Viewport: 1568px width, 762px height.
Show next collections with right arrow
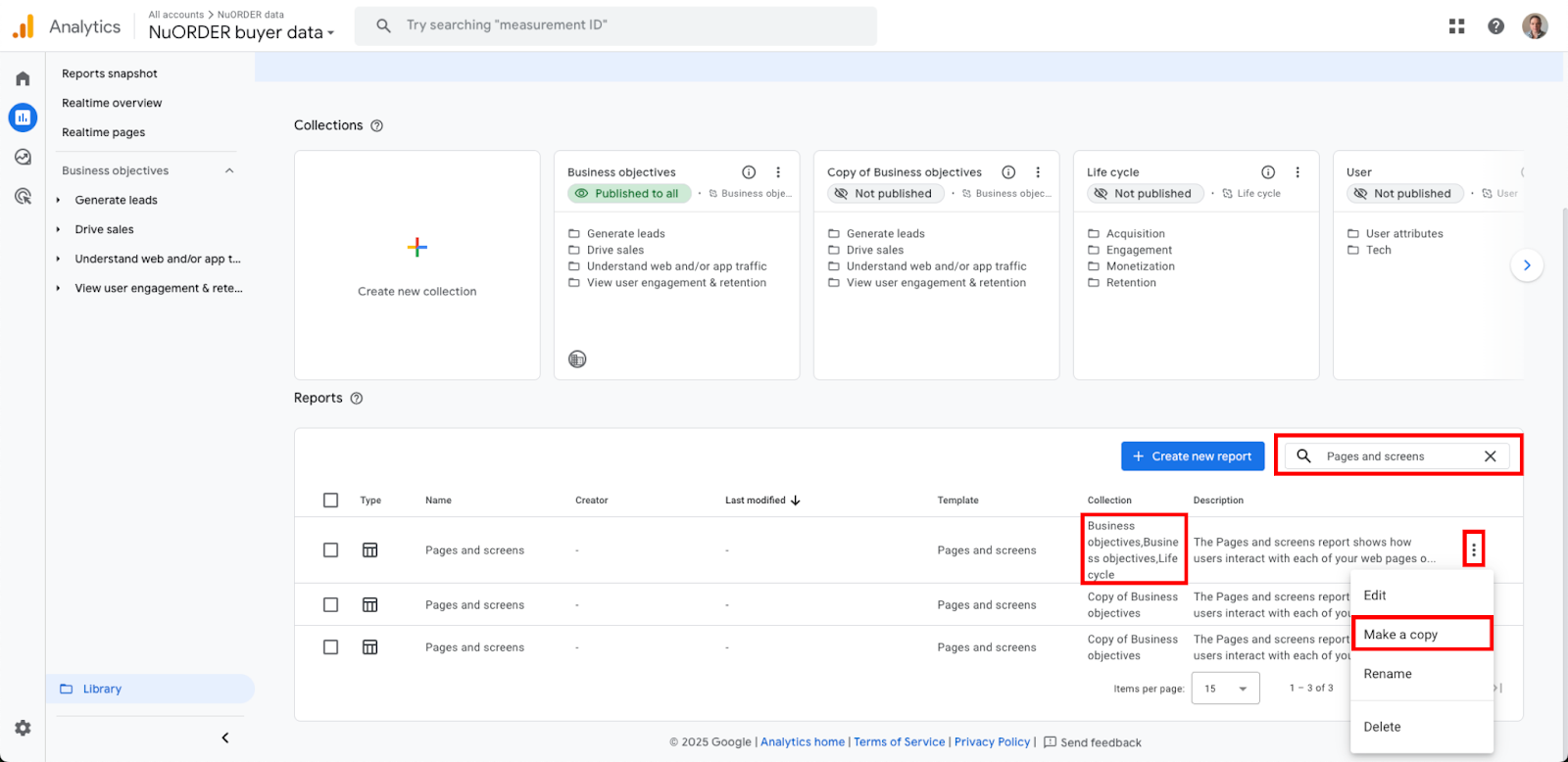1527,265
